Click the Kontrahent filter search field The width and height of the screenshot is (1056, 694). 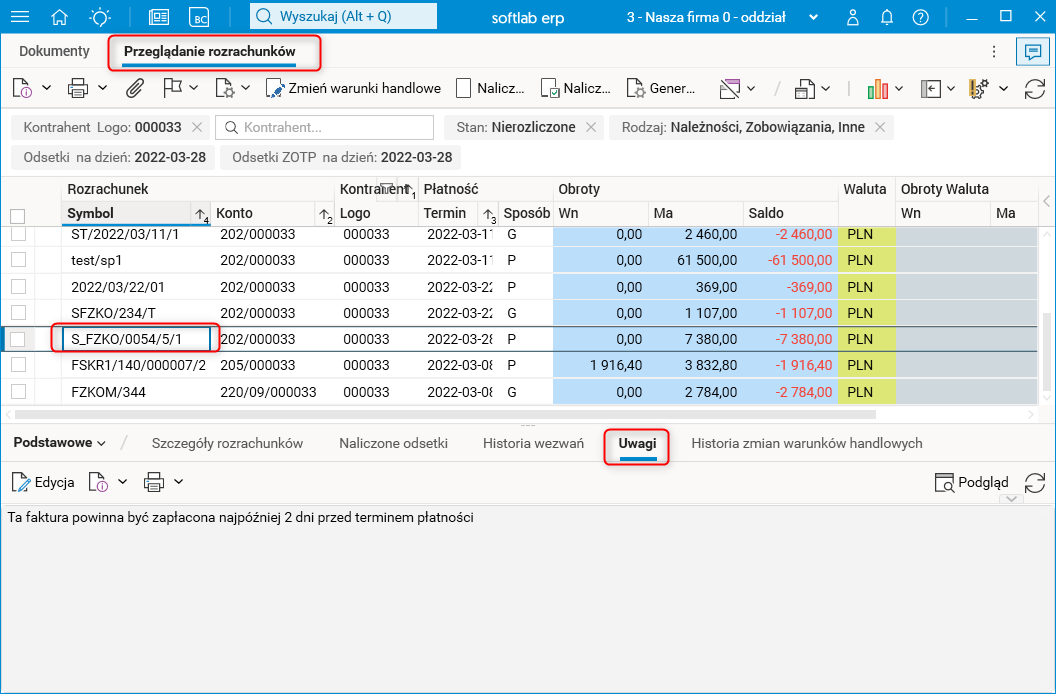[x=325, y=128]
